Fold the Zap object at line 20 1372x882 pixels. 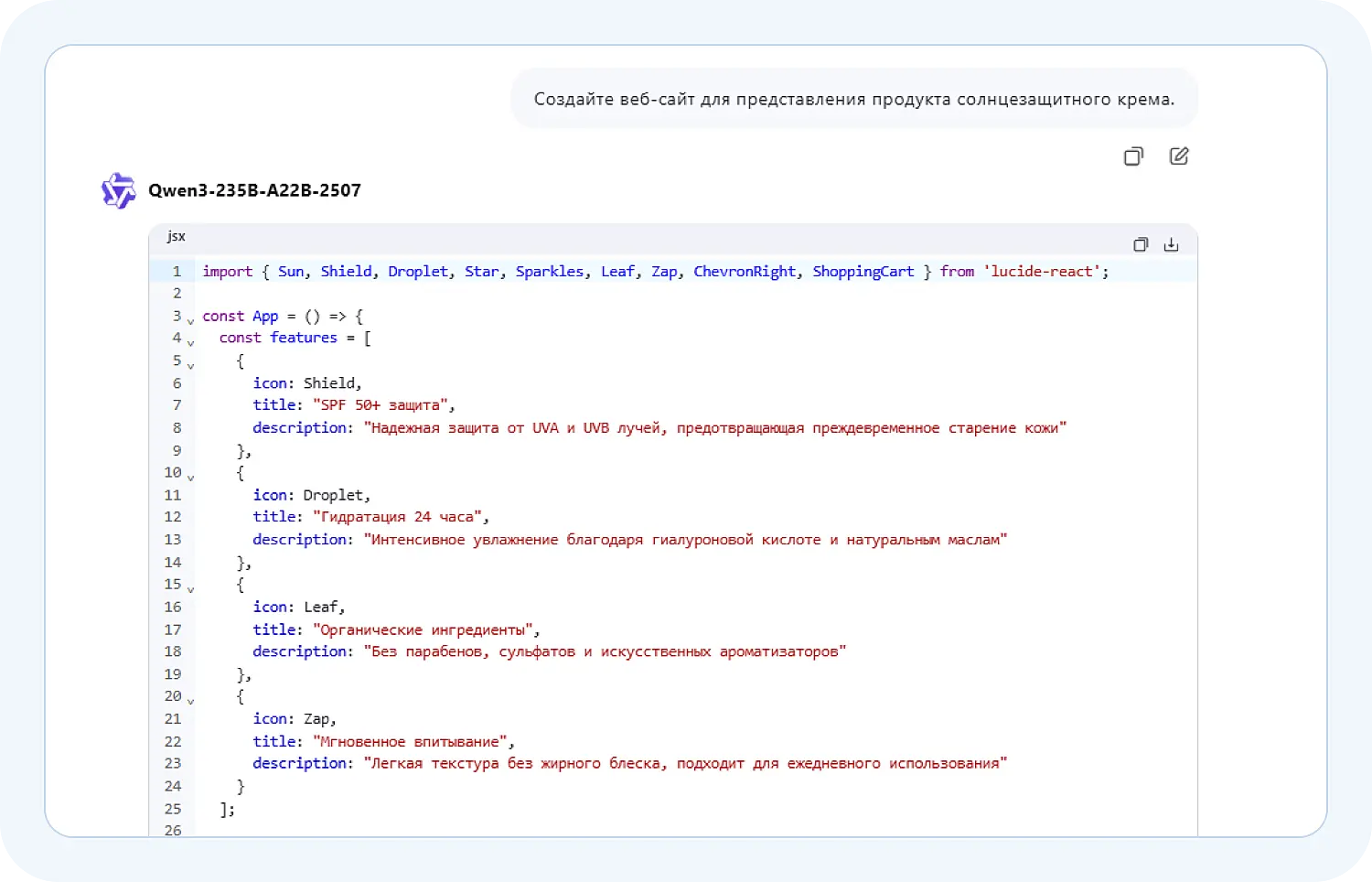(191, 701)
